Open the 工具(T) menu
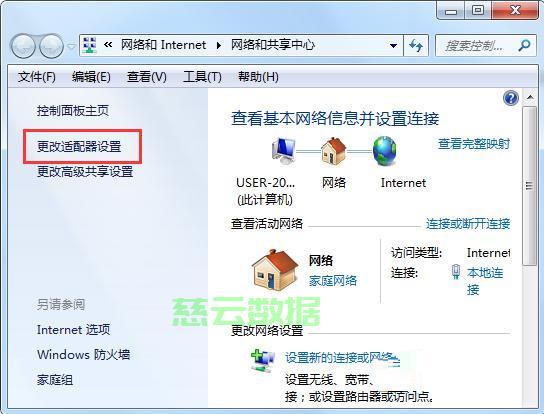 [x=202, y=77]
